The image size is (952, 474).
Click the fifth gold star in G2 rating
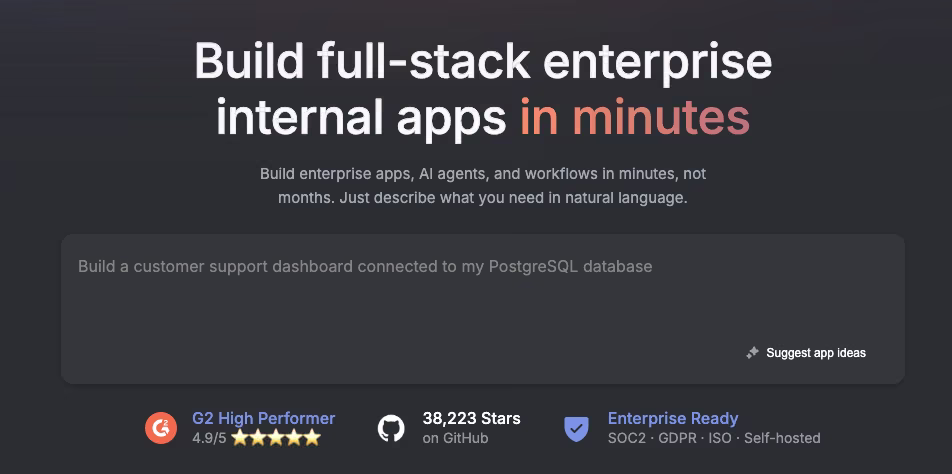(x=312, y=438)
